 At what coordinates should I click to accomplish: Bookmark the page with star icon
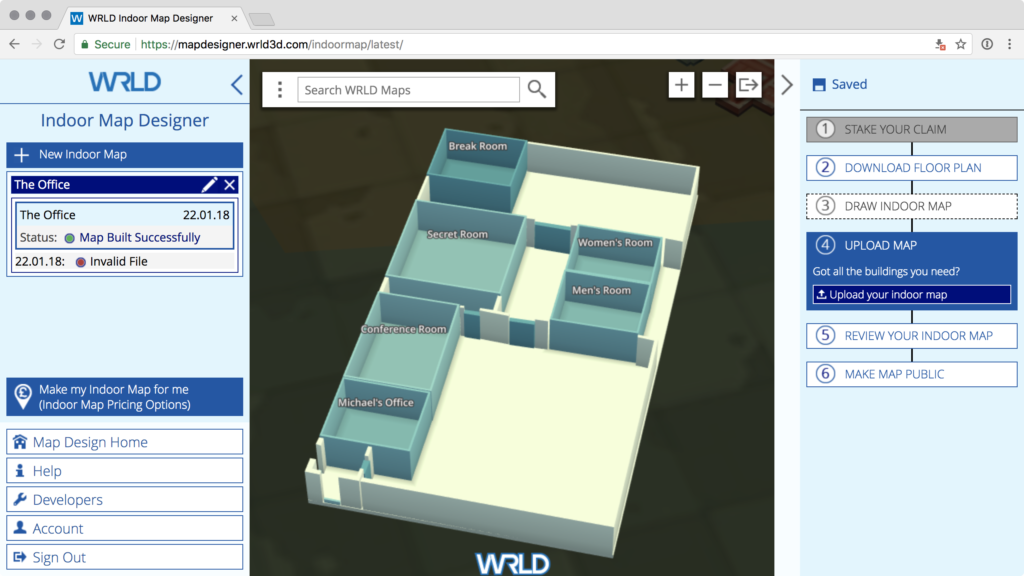coord(961,44)
